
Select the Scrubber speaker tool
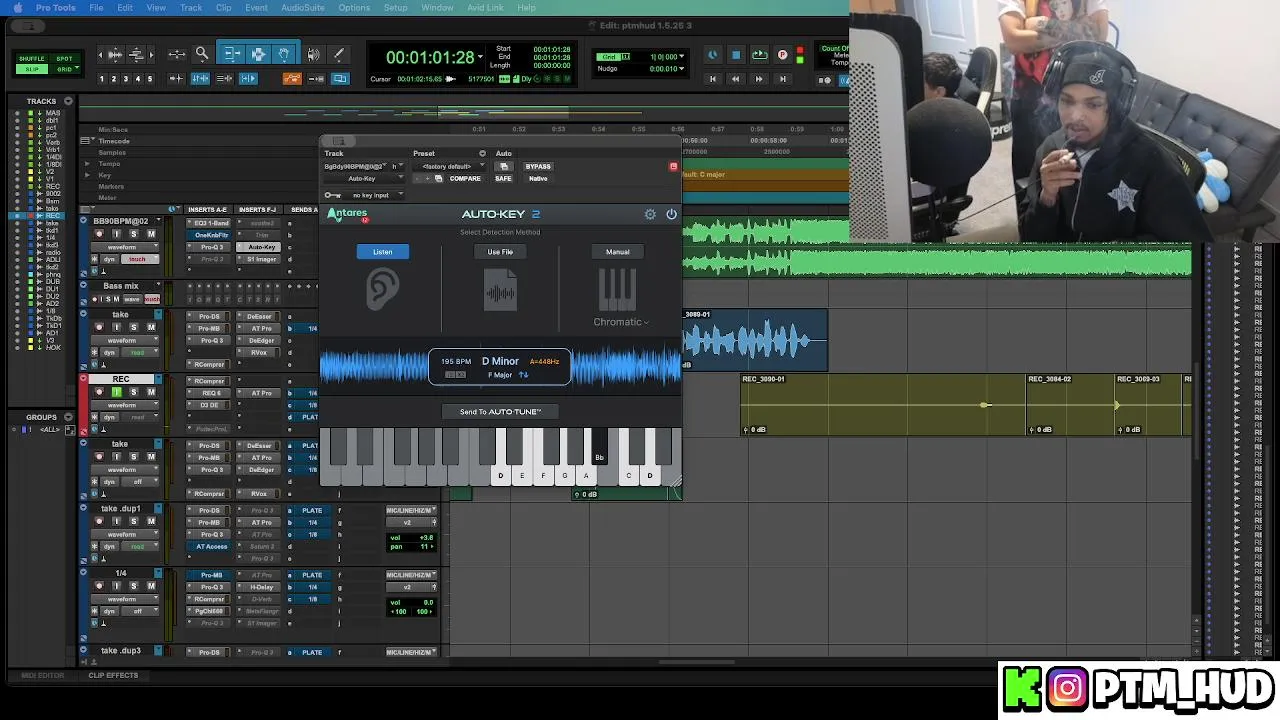pyautogui.click(x=313, y=54)
